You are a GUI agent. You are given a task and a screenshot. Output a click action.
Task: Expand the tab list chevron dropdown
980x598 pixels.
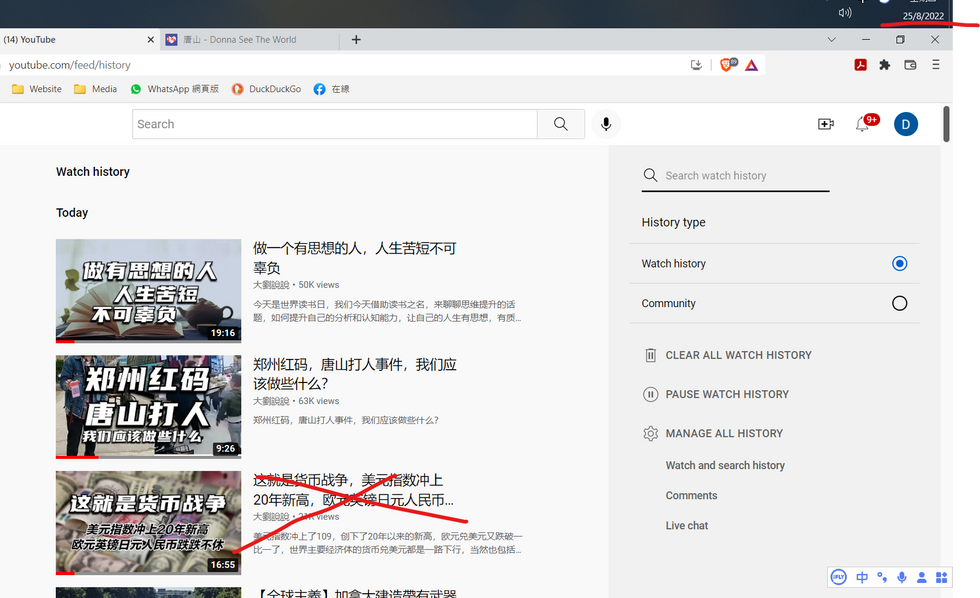pyautogui.click(x=831, y=39)
